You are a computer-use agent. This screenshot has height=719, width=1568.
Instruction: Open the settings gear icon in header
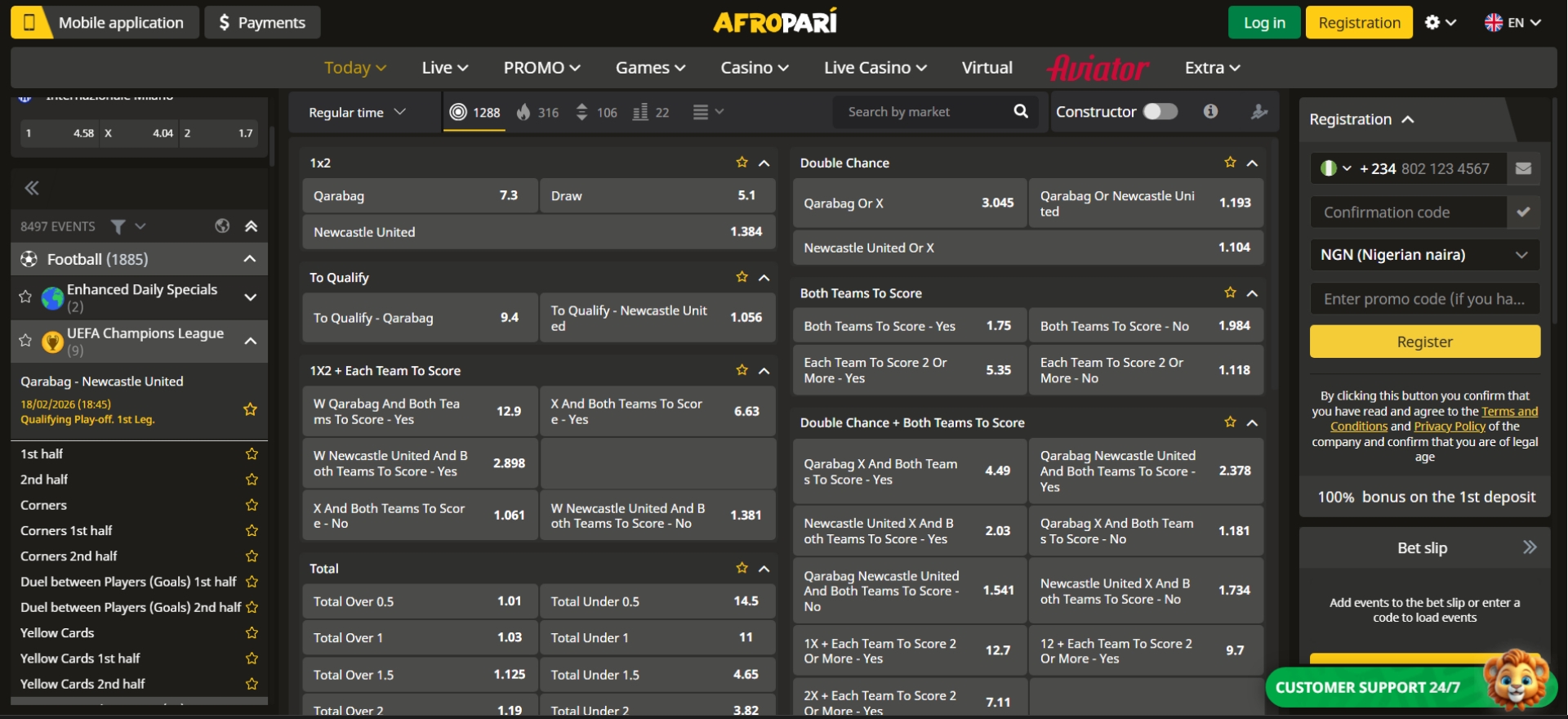(1432, 22)
